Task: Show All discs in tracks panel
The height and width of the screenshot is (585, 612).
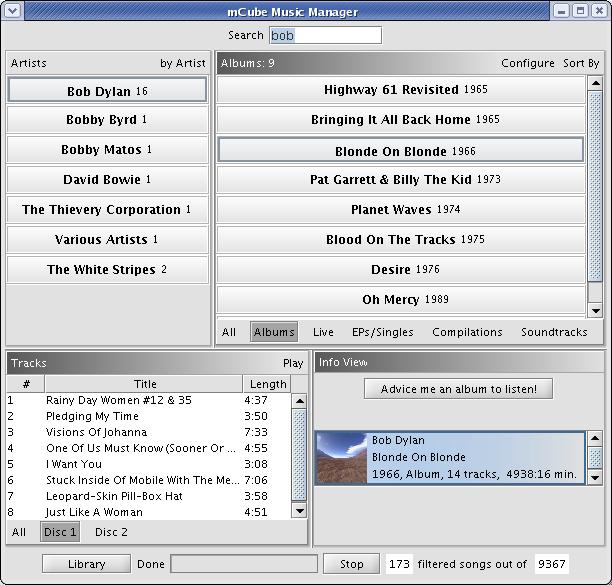Action: tap(19, 532)
